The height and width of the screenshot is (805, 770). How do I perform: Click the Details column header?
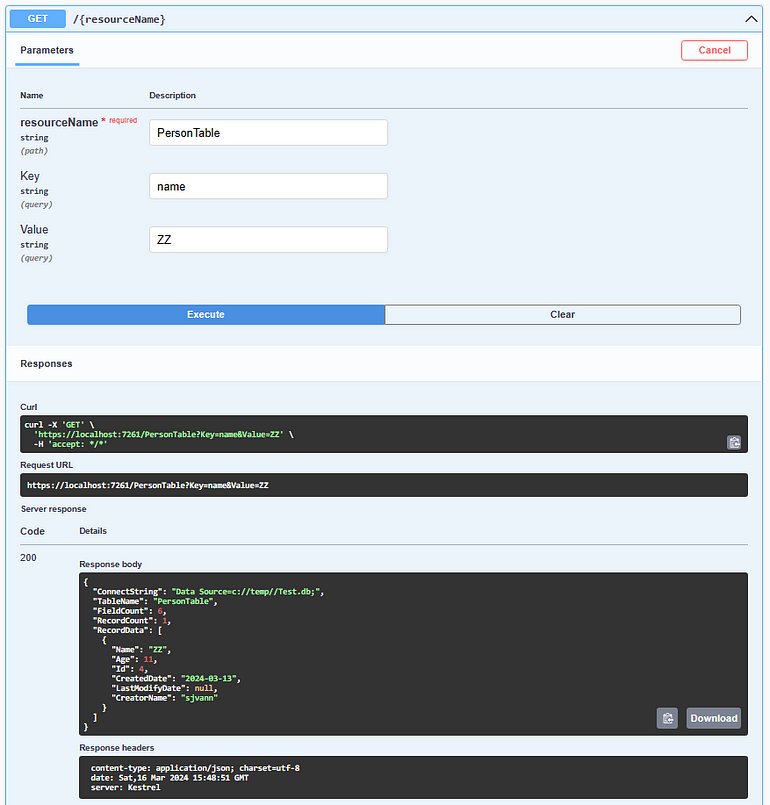point(93,531)
